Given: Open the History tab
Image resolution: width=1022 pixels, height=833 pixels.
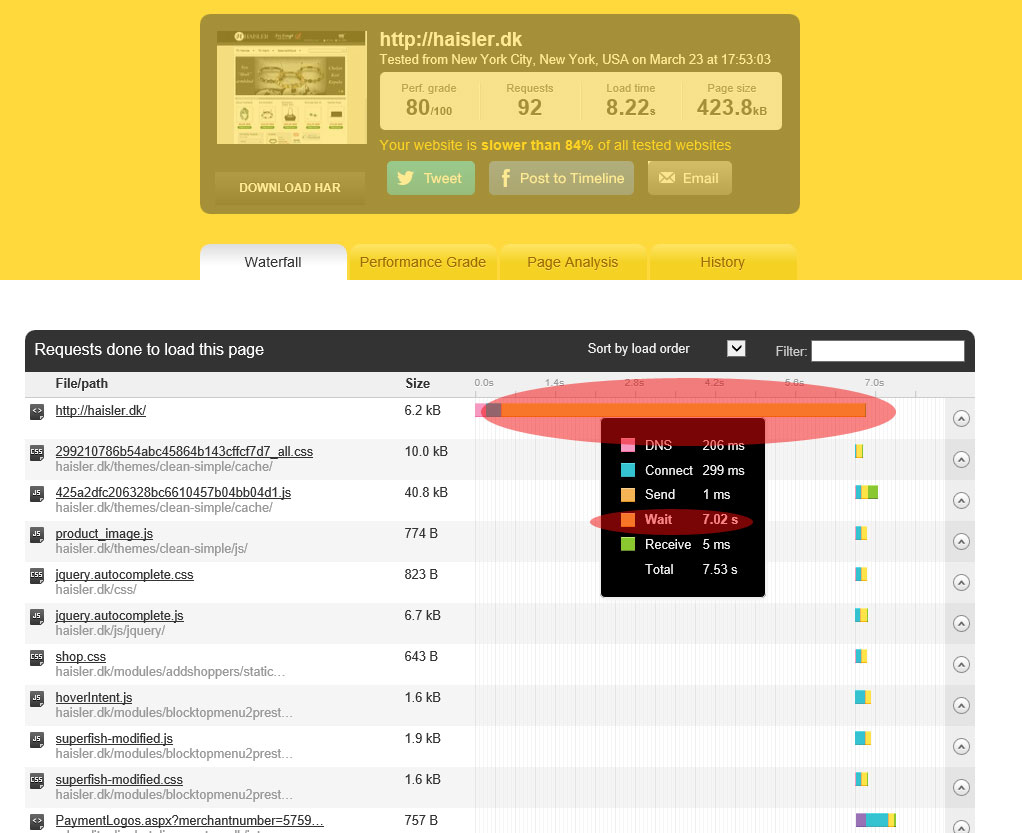Looking at the screenshot, I should [723, 262].
